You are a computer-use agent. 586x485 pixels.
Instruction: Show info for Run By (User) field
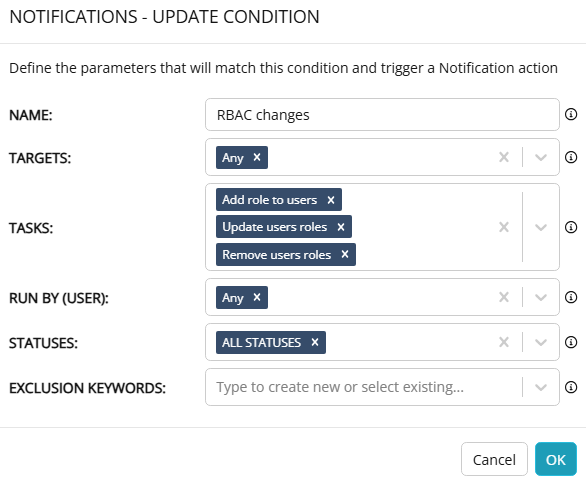[x=571, y=297]
